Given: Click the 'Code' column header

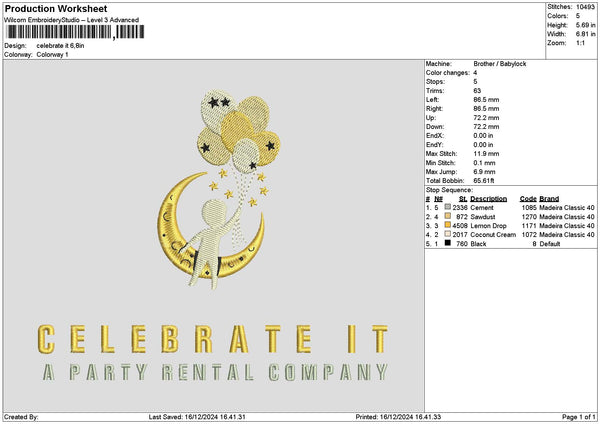Looking at the screenshot, I should coord(528,199).
